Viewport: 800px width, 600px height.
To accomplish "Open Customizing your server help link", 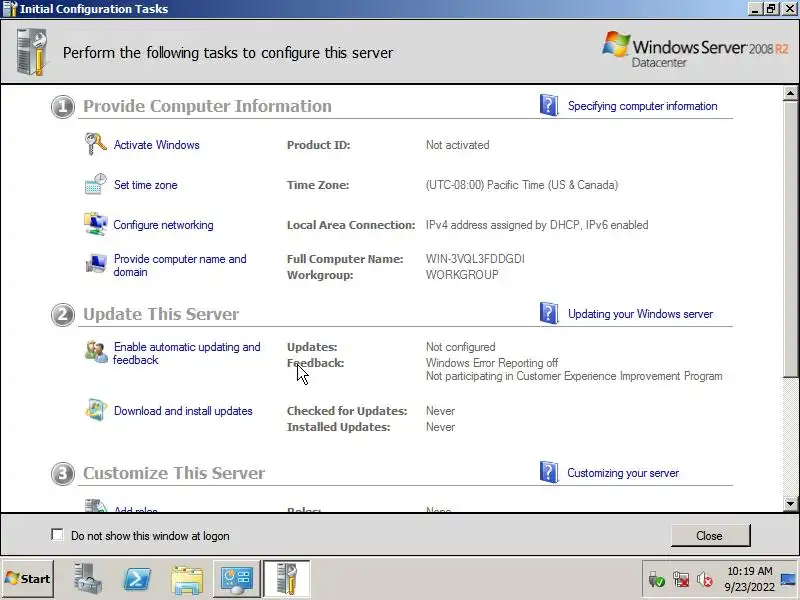I will [623, 473].
